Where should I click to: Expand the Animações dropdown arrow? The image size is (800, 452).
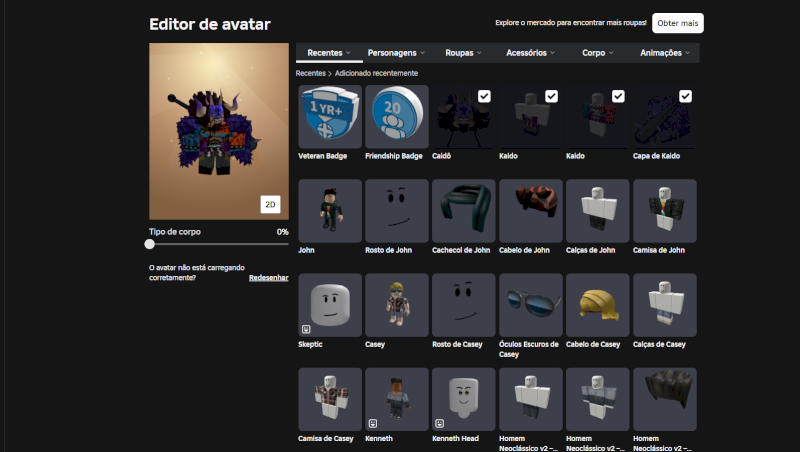pyautogui.click(x=688, y=53)
